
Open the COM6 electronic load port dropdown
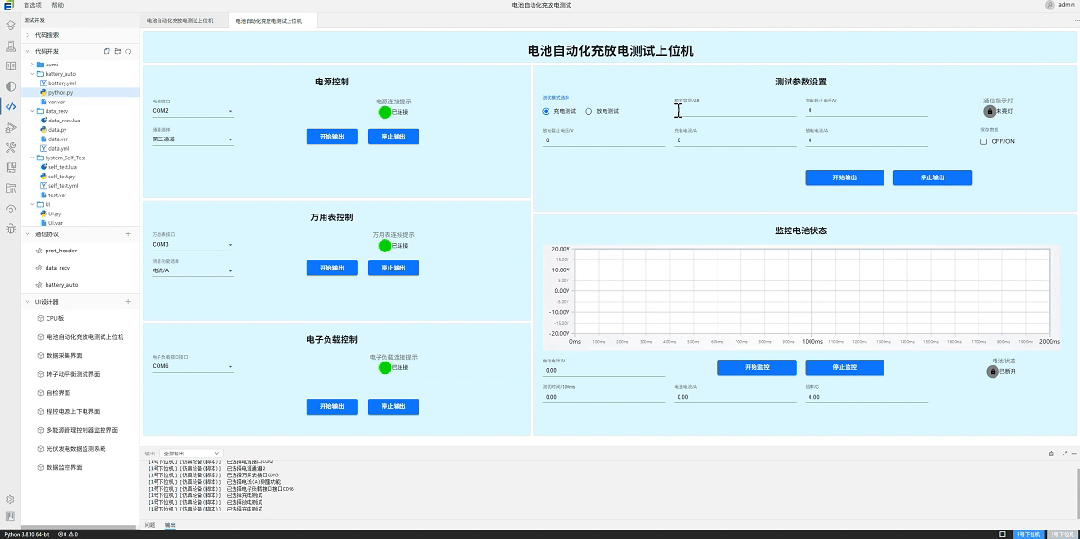193,367
